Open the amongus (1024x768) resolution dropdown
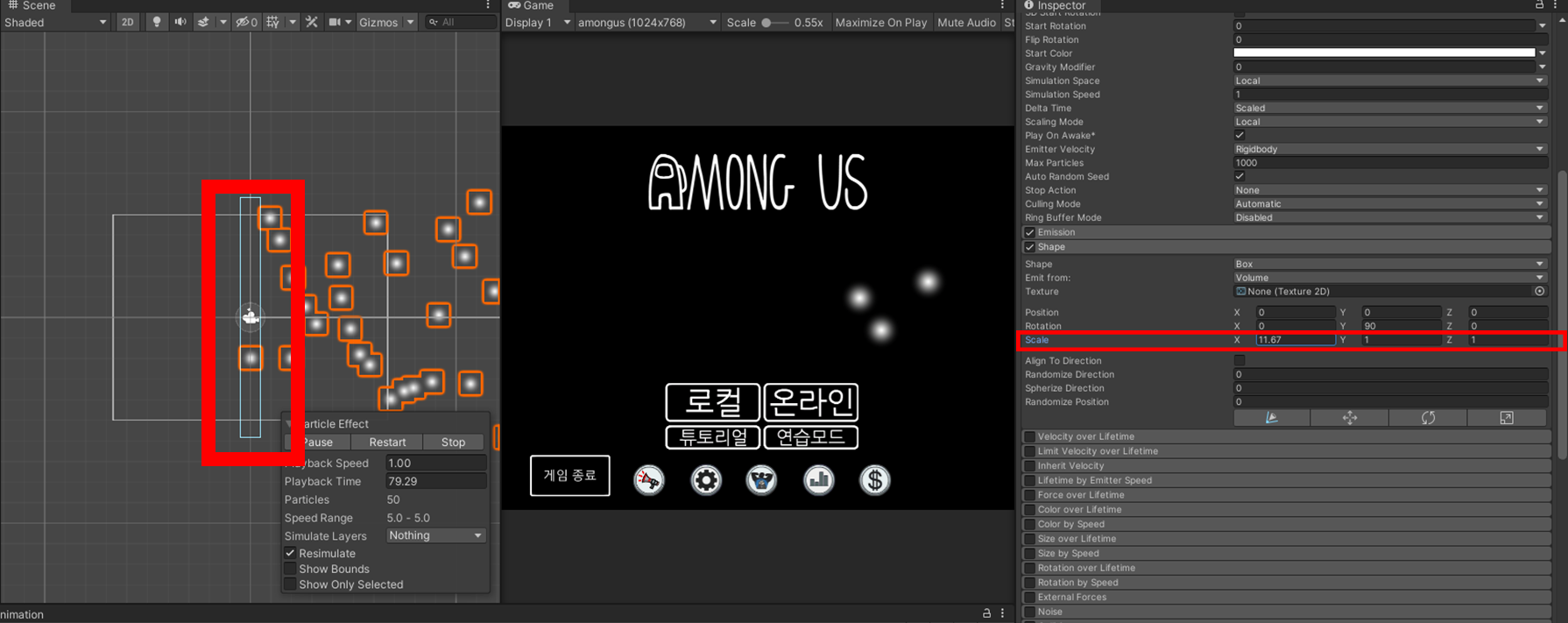The width and height of the screenshot is (1568, 623). point(646,22)
